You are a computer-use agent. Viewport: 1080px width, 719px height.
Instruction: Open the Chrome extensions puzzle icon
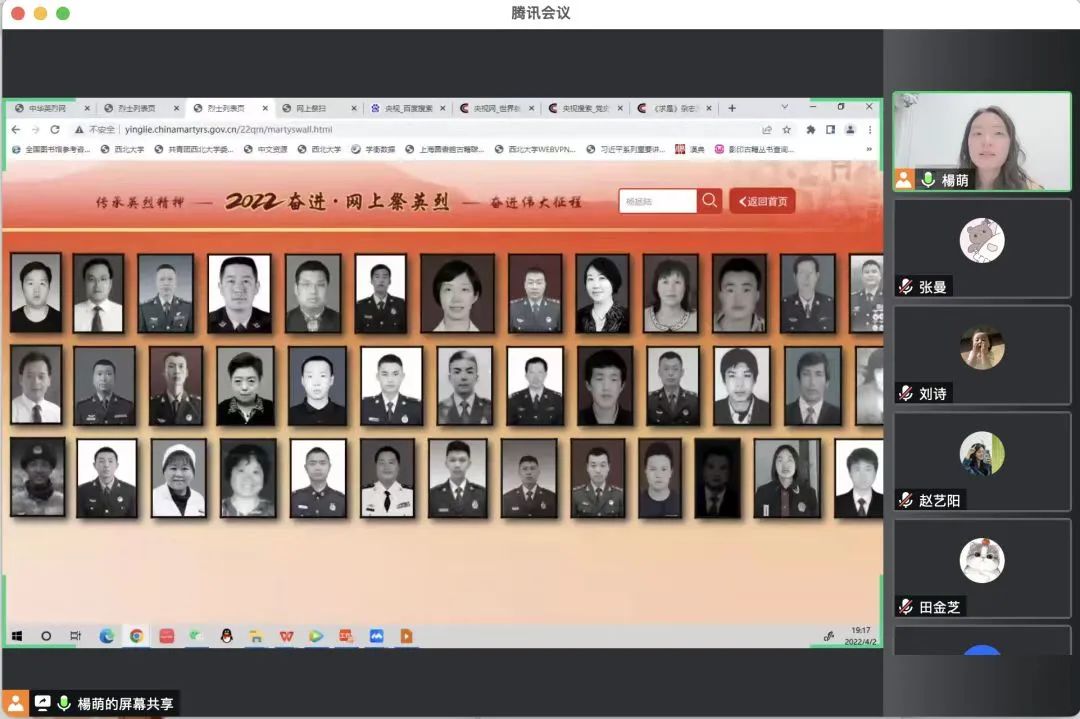(x=810, y=130)
